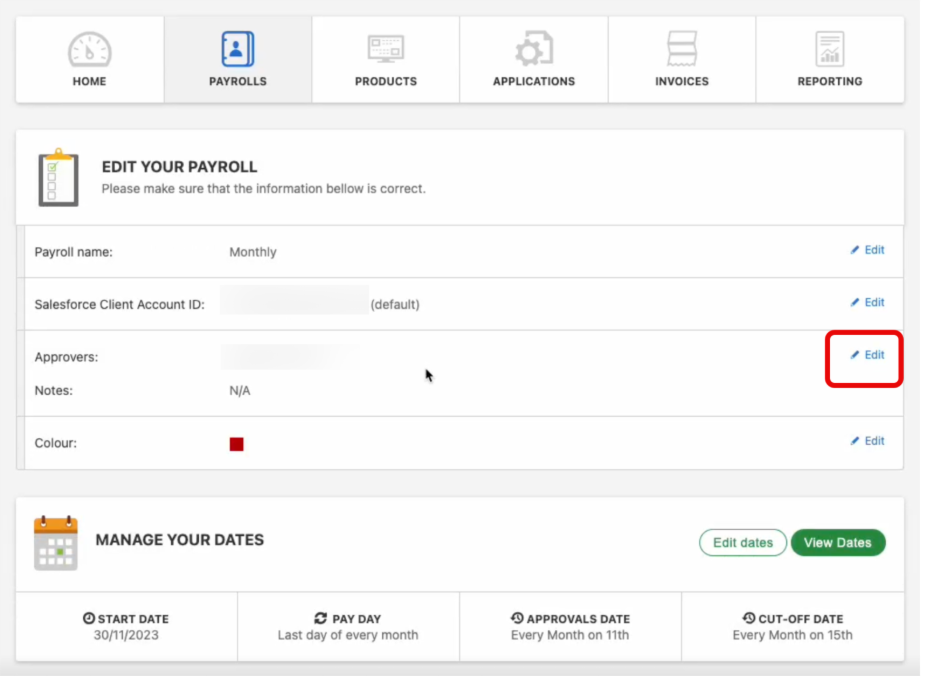
Task: Edit the Approvers field
Action: 866,355
